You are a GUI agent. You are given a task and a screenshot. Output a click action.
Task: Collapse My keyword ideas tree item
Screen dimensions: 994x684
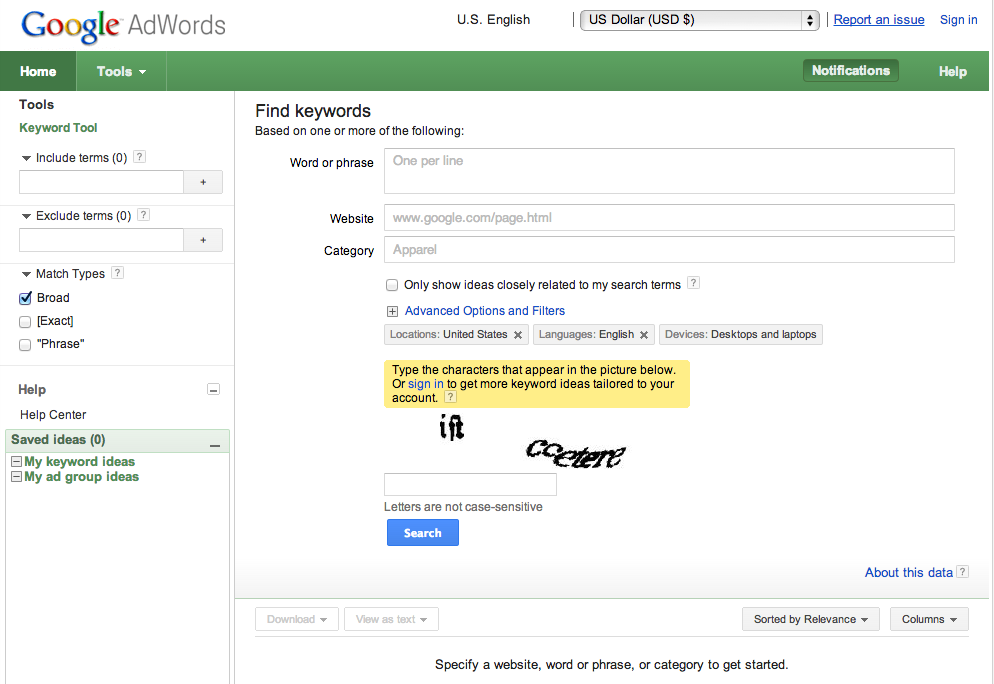click(x=16, y=461)
